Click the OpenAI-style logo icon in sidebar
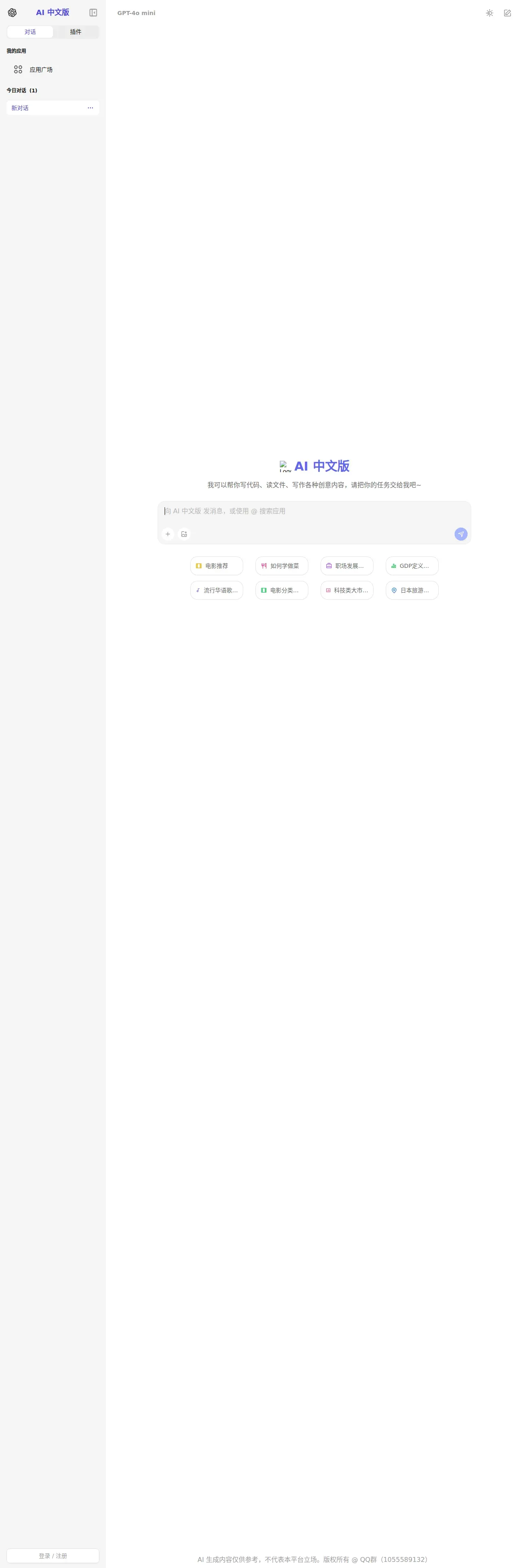Viewport: 523px width, 1568px height. pyautogui.click(x=12, y=13)
